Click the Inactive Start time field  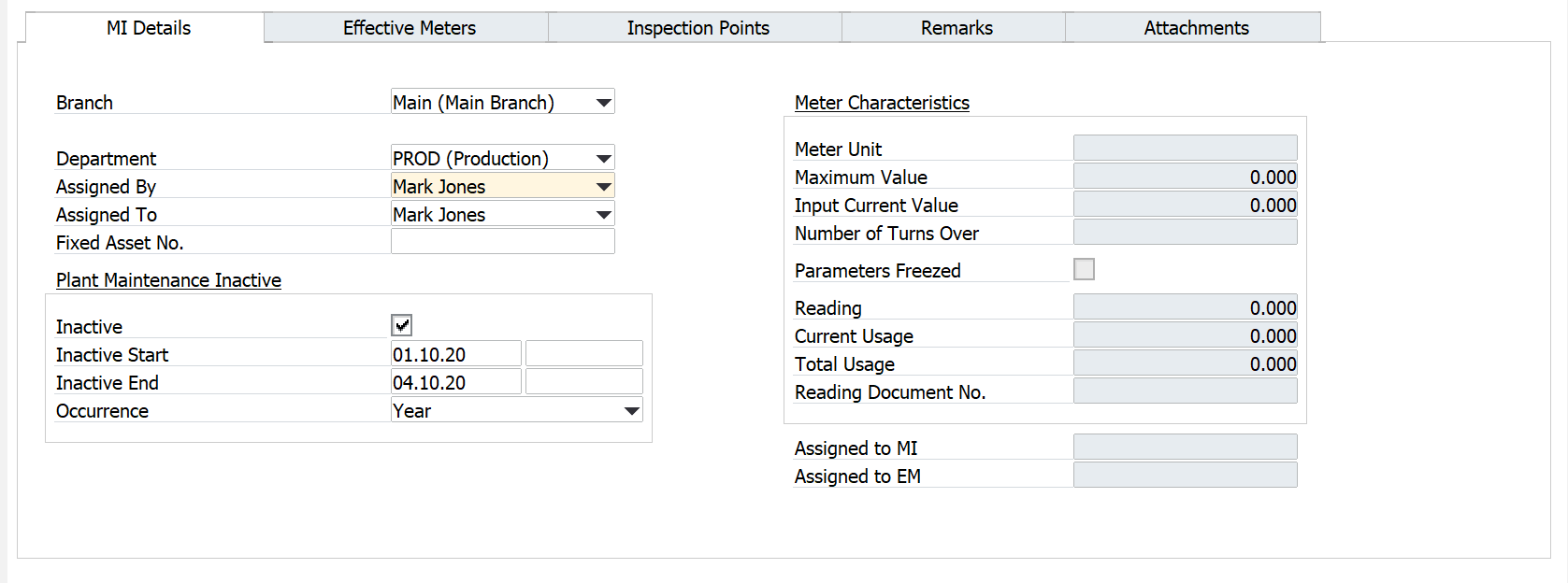[x=583, y=355]
